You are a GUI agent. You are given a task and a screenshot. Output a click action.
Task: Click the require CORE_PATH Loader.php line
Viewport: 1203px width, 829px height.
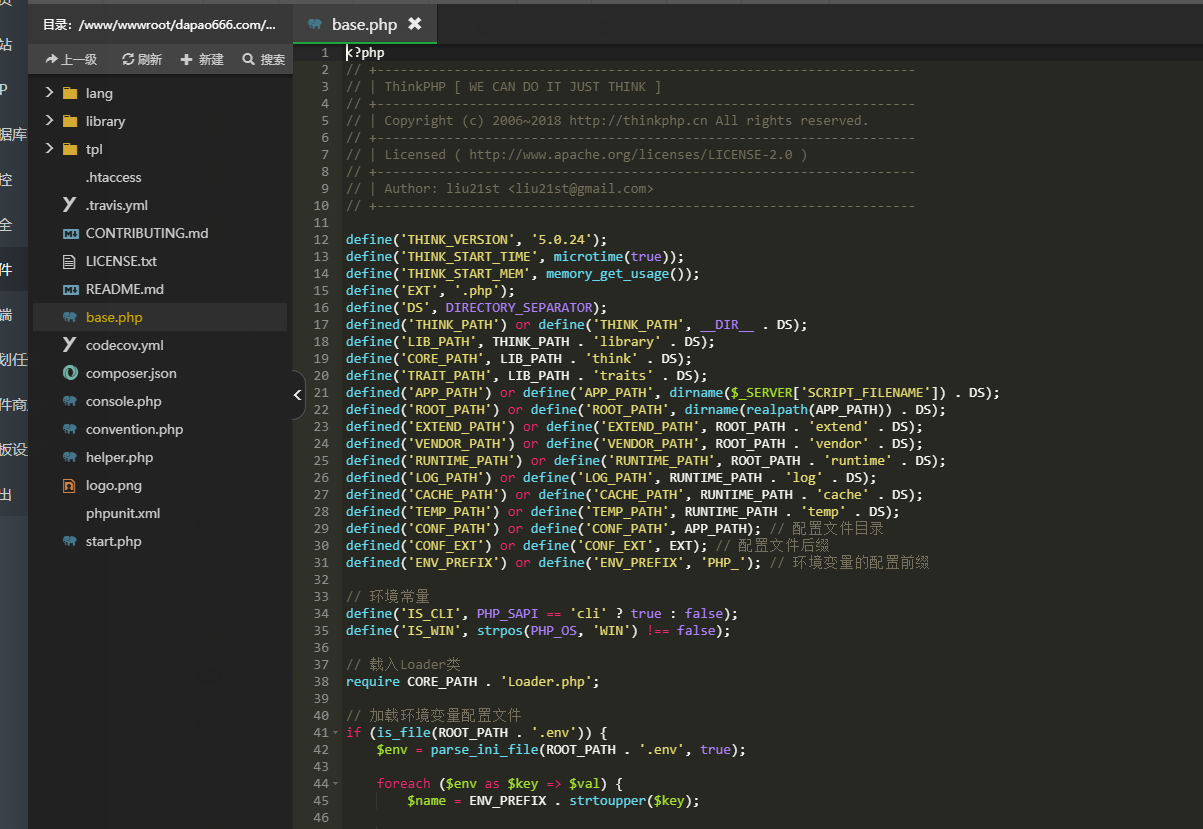(x=472, y=681)
